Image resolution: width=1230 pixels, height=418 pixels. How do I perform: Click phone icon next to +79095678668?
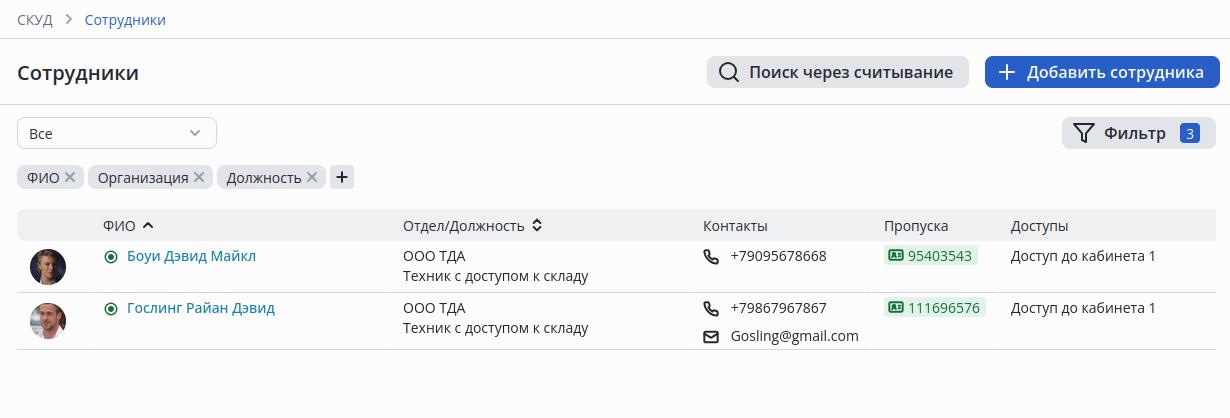711,256
